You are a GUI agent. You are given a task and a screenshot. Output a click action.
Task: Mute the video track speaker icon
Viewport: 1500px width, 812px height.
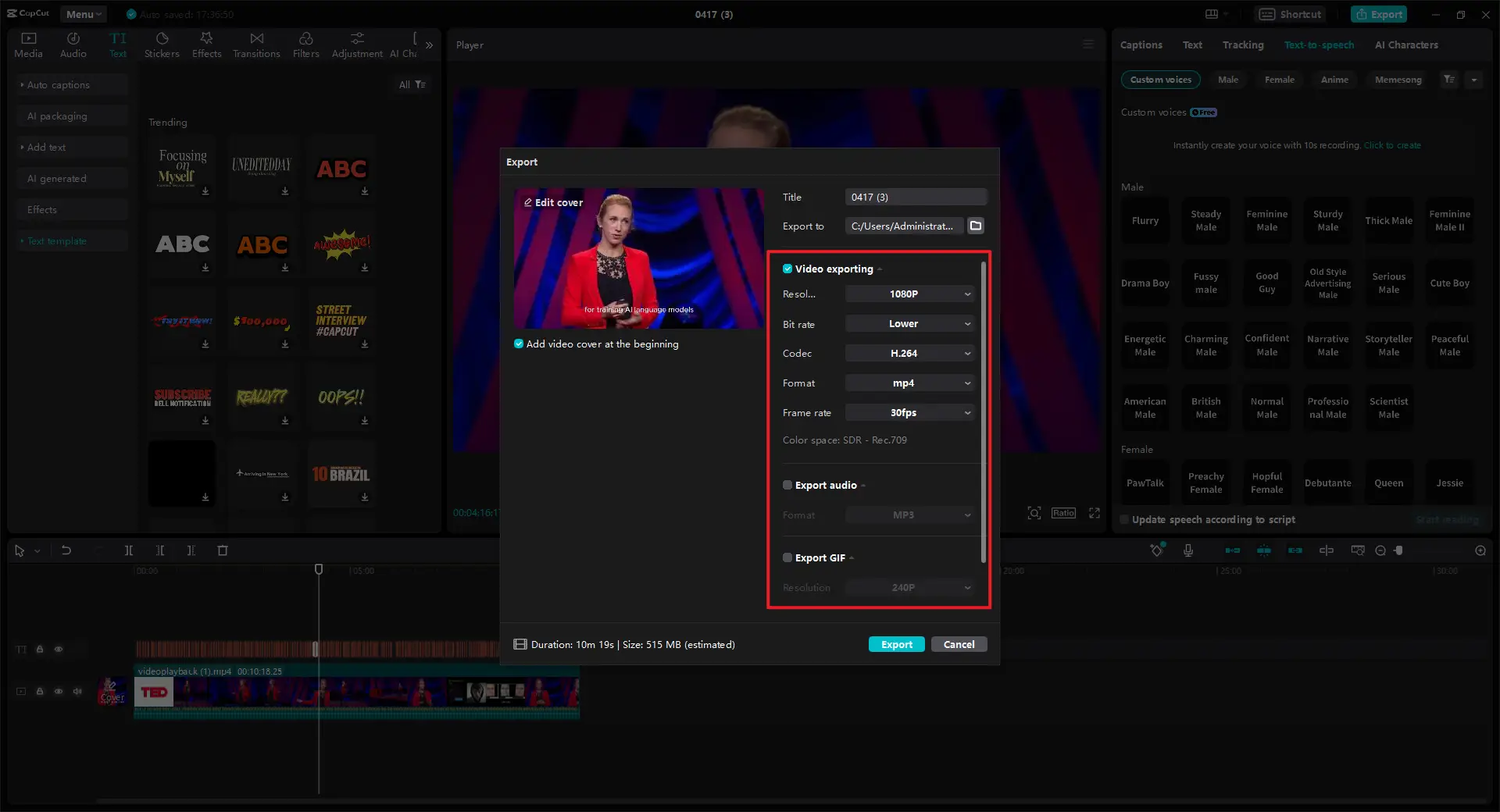[x=77, y=691]
